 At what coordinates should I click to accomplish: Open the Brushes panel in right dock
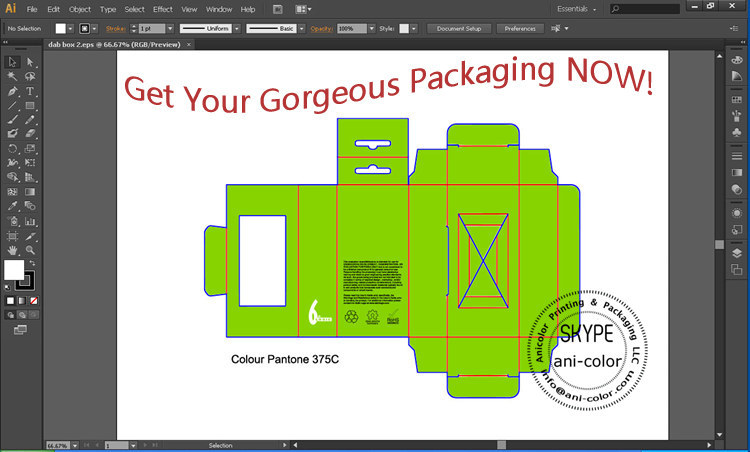(737, 115)
